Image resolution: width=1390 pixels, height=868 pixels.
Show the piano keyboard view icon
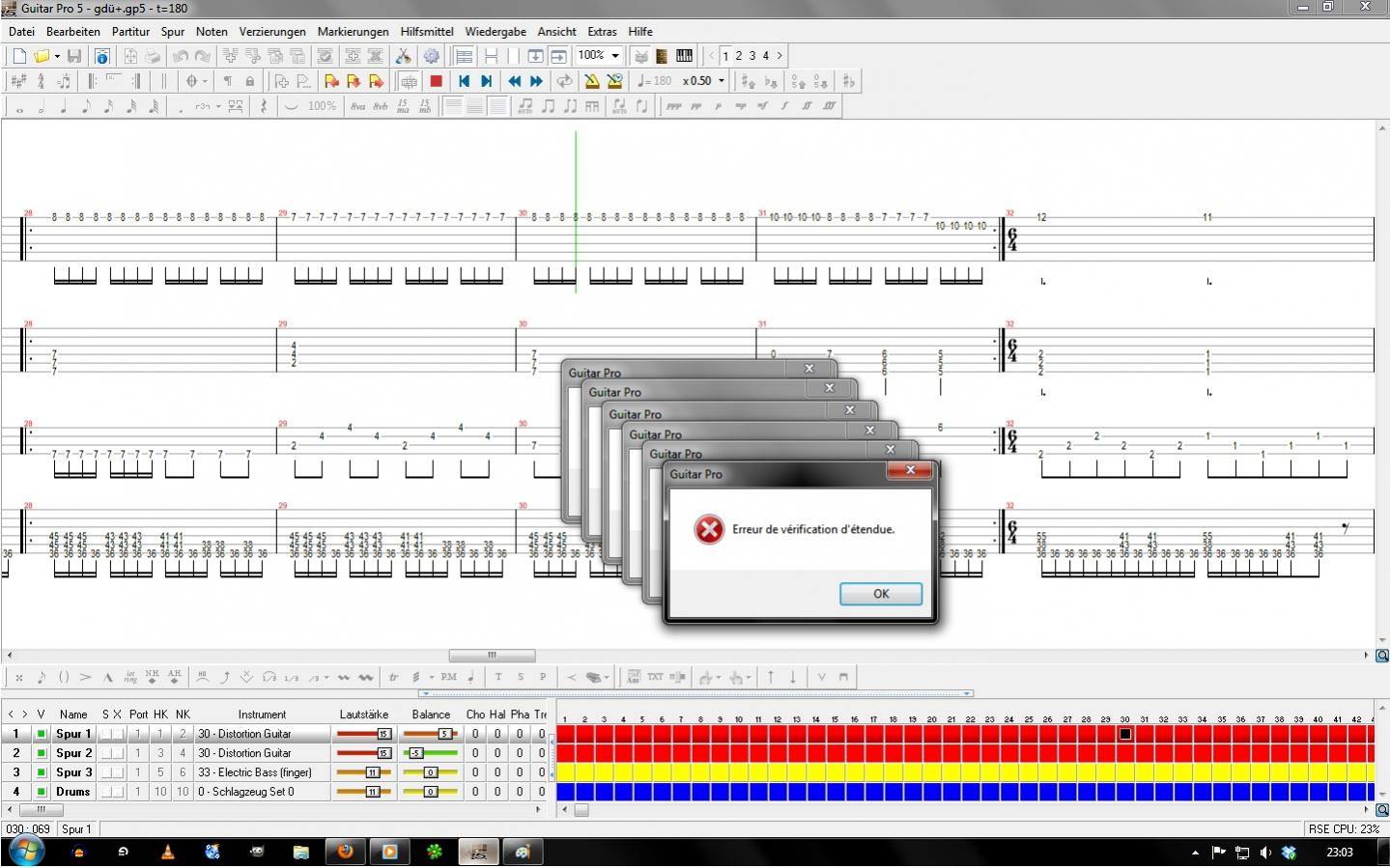[x=684, y=56]
